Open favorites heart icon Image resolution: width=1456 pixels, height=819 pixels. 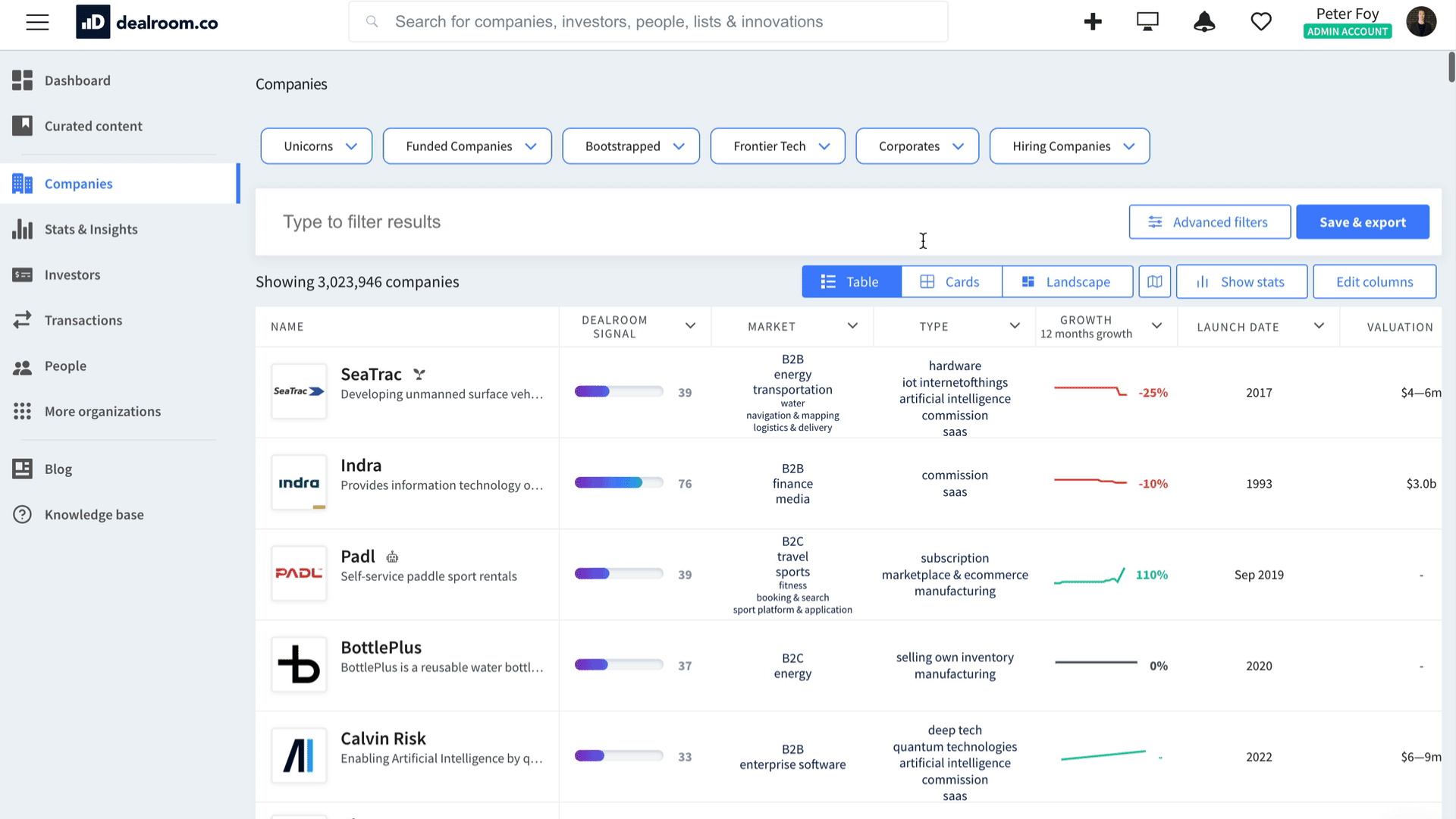1261,22
